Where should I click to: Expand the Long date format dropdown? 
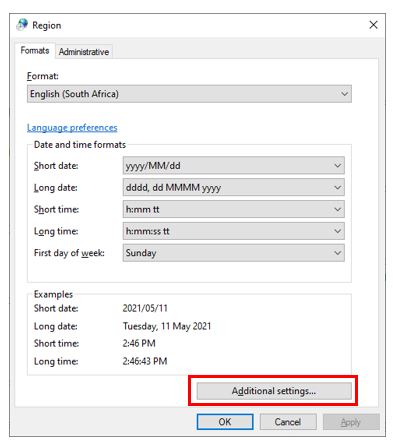(233, 188)
